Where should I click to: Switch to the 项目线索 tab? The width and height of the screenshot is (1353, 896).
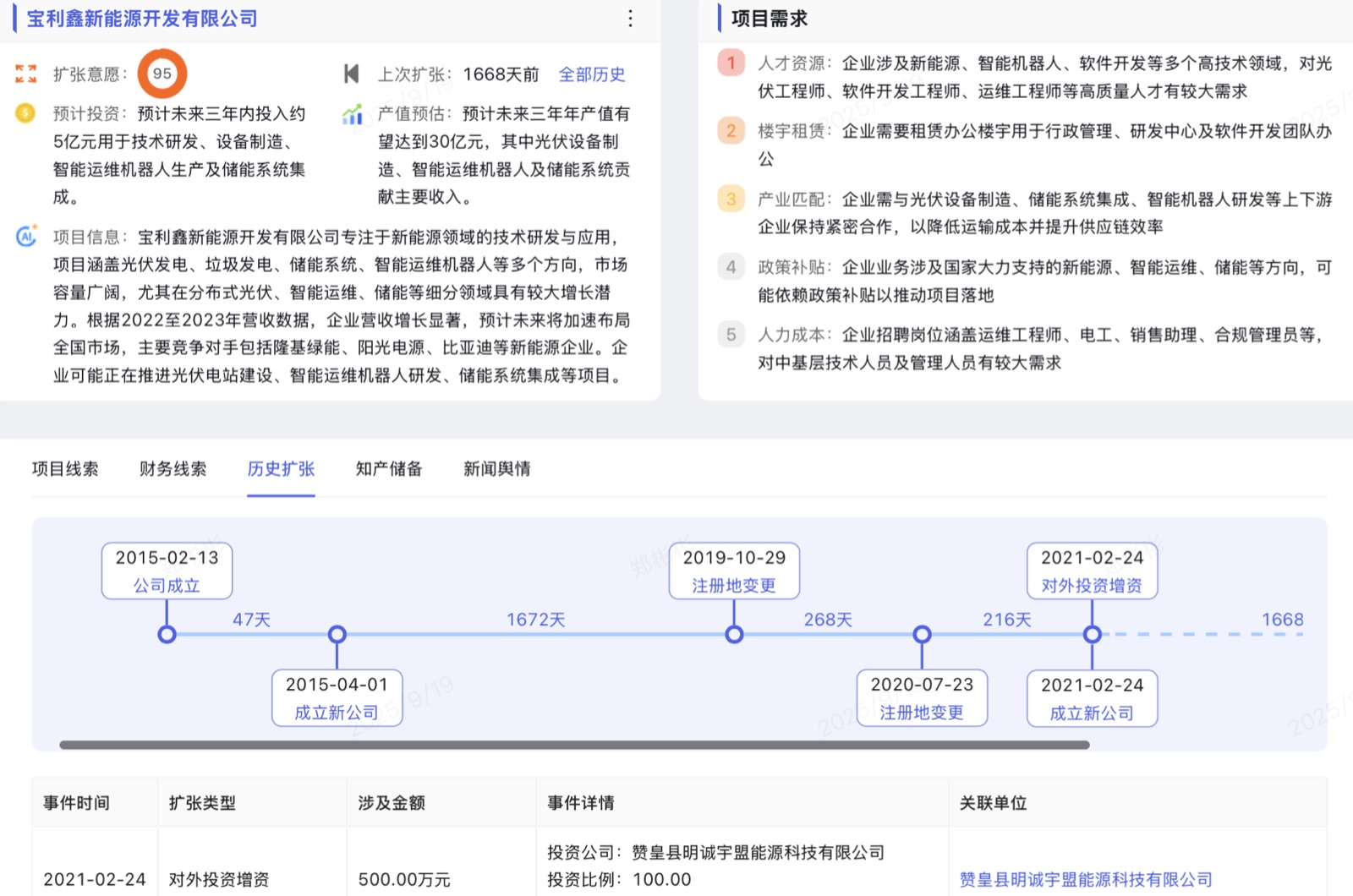[65, 469]
